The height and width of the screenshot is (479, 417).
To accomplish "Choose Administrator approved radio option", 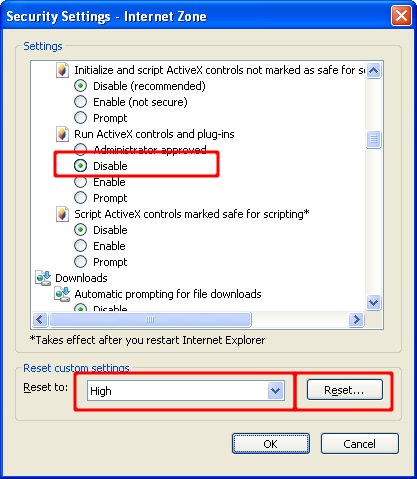I will [80, 150].
